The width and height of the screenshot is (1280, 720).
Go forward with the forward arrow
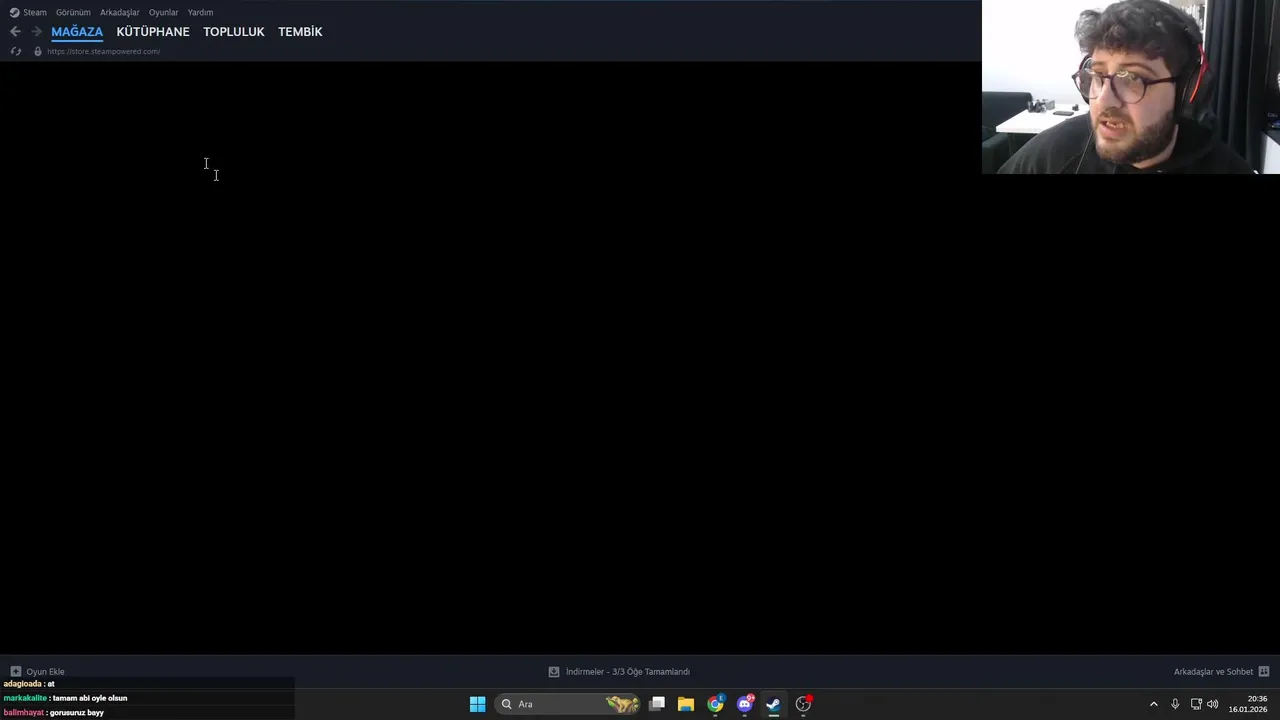pos(36,32)
